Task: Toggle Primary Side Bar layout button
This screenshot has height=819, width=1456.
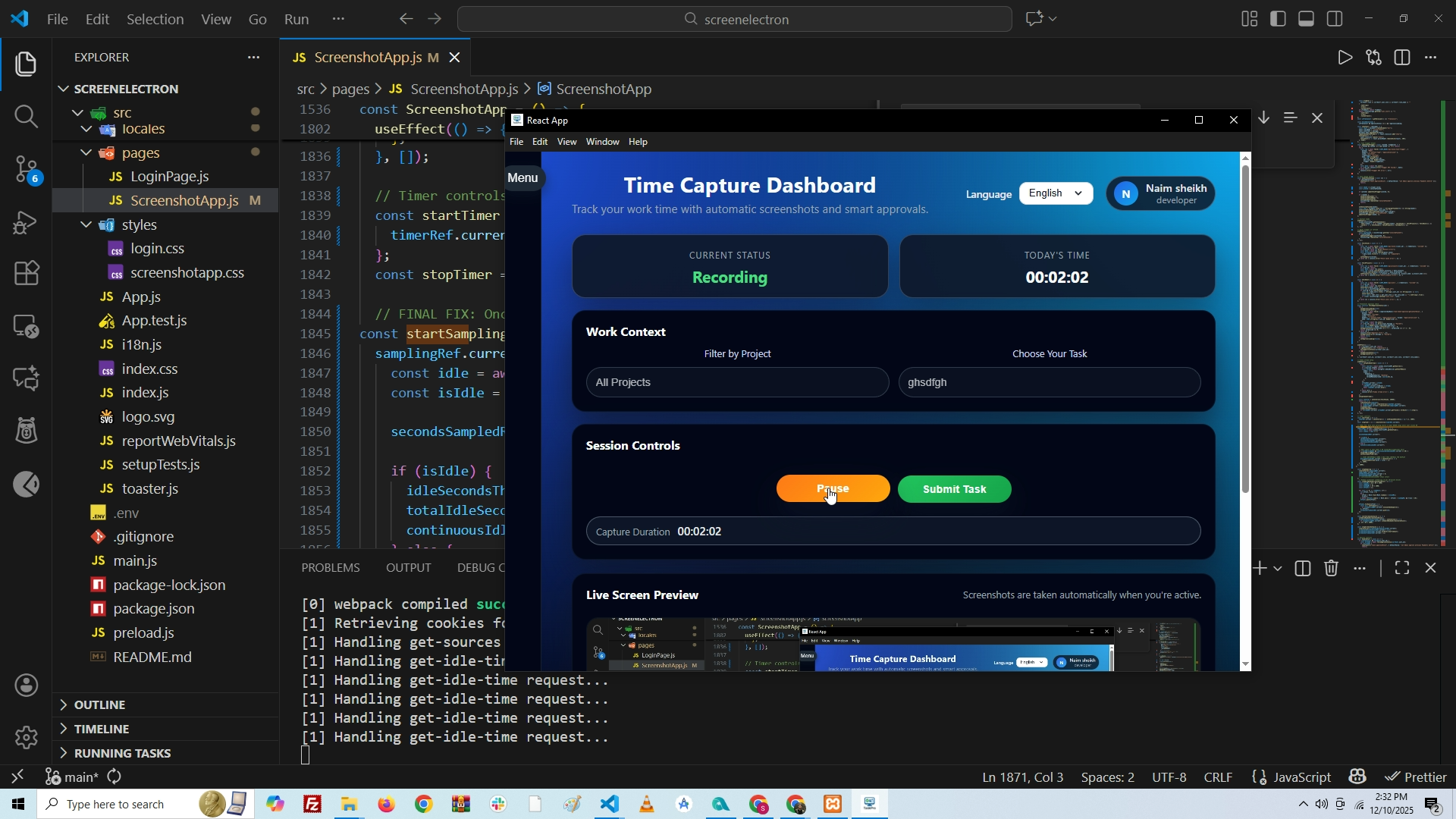Action: click(1278, 19)
